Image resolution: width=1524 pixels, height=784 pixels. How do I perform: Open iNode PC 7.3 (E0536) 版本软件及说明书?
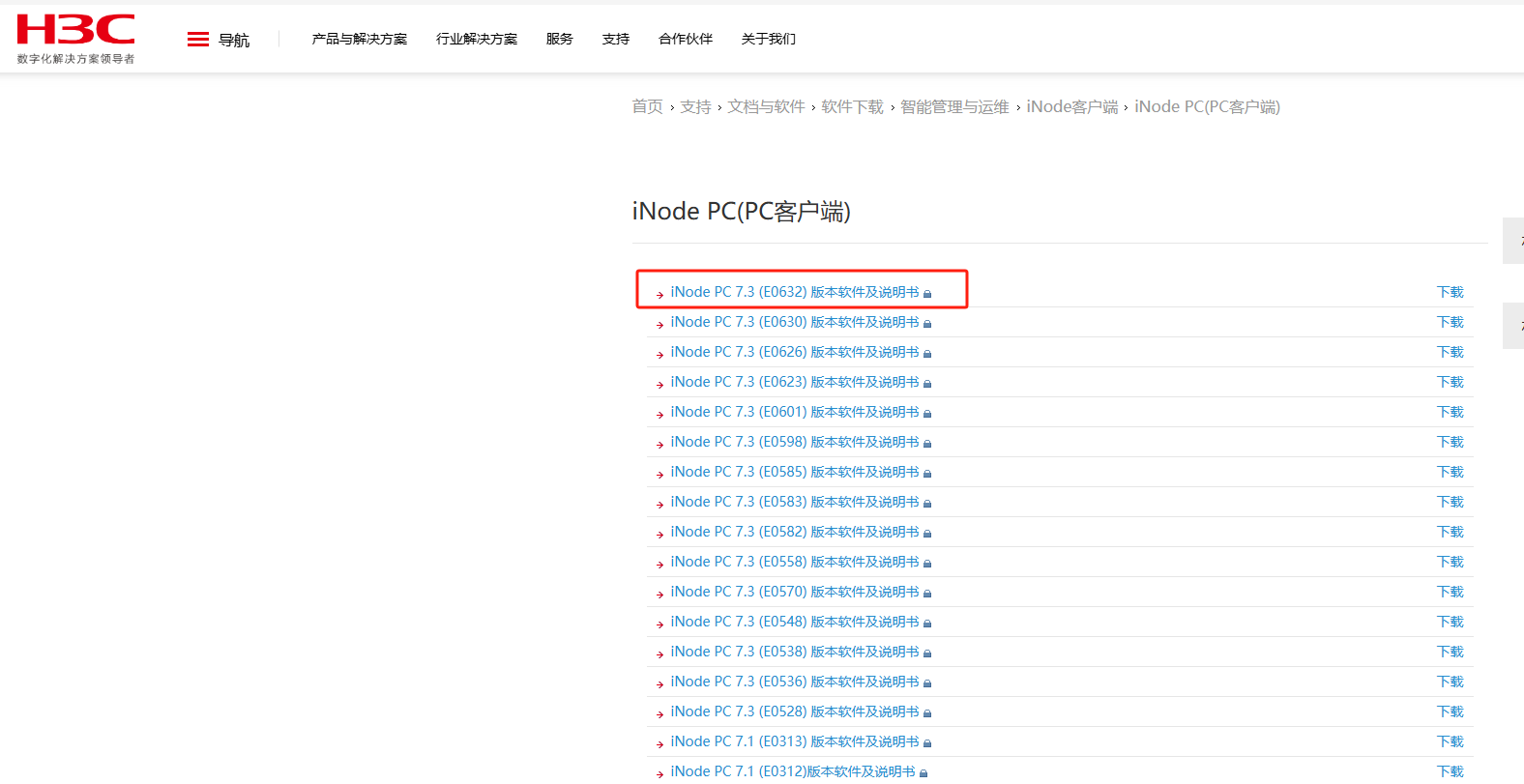pos(795,682)
